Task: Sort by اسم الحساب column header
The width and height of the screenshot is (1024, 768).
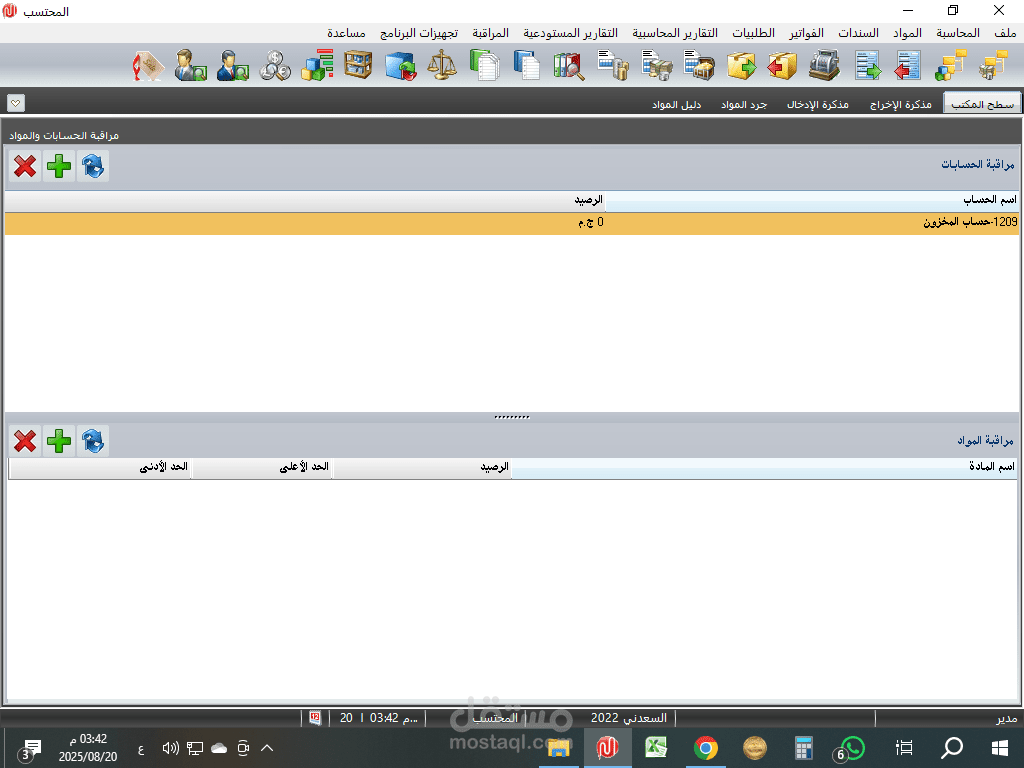Action: pos(812,200)
